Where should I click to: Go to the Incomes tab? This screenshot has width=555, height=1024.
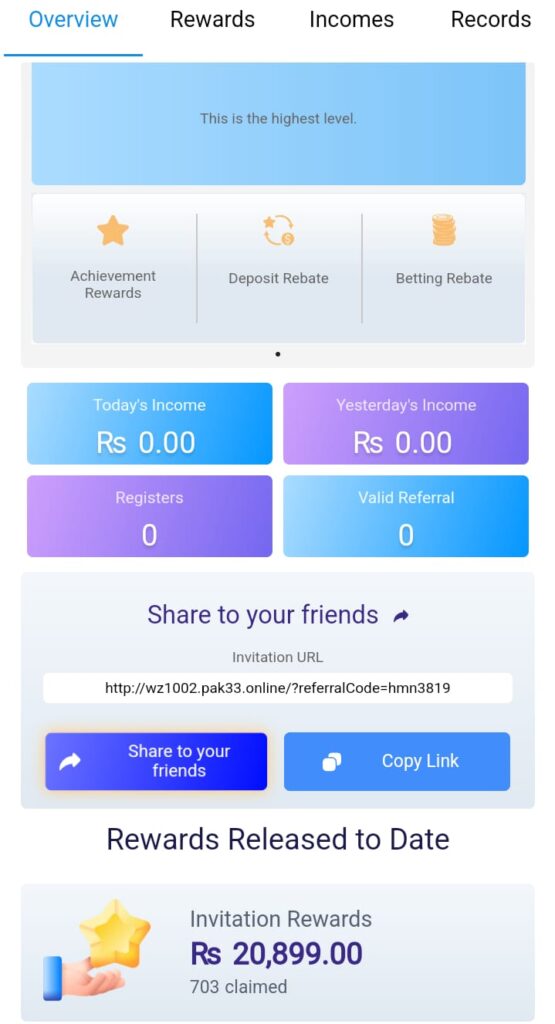(x=351, y=20)
